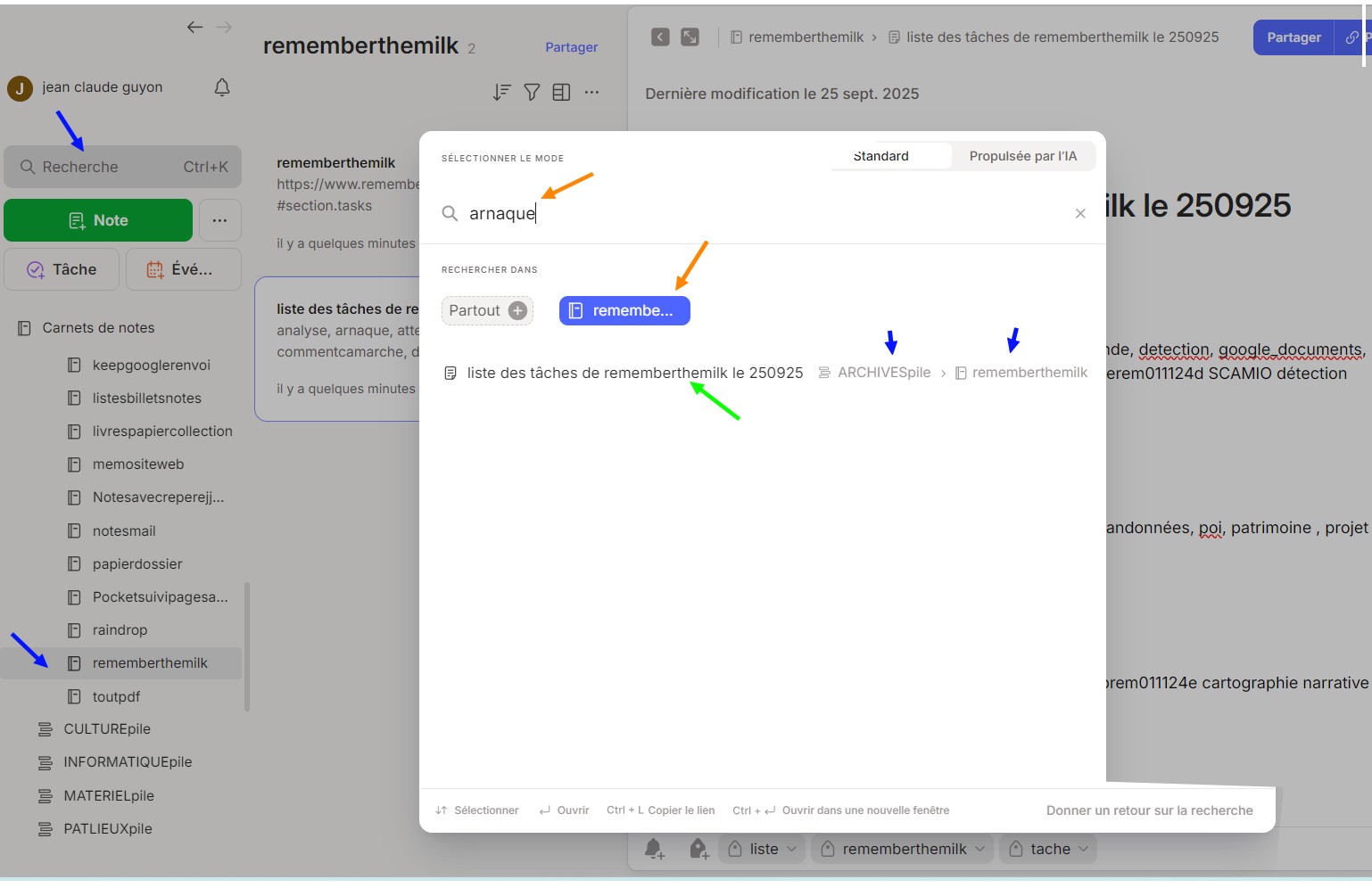The image size is (1372, 888).
Task: Click the Partager link in the note list header
Action: coord(572,47)
